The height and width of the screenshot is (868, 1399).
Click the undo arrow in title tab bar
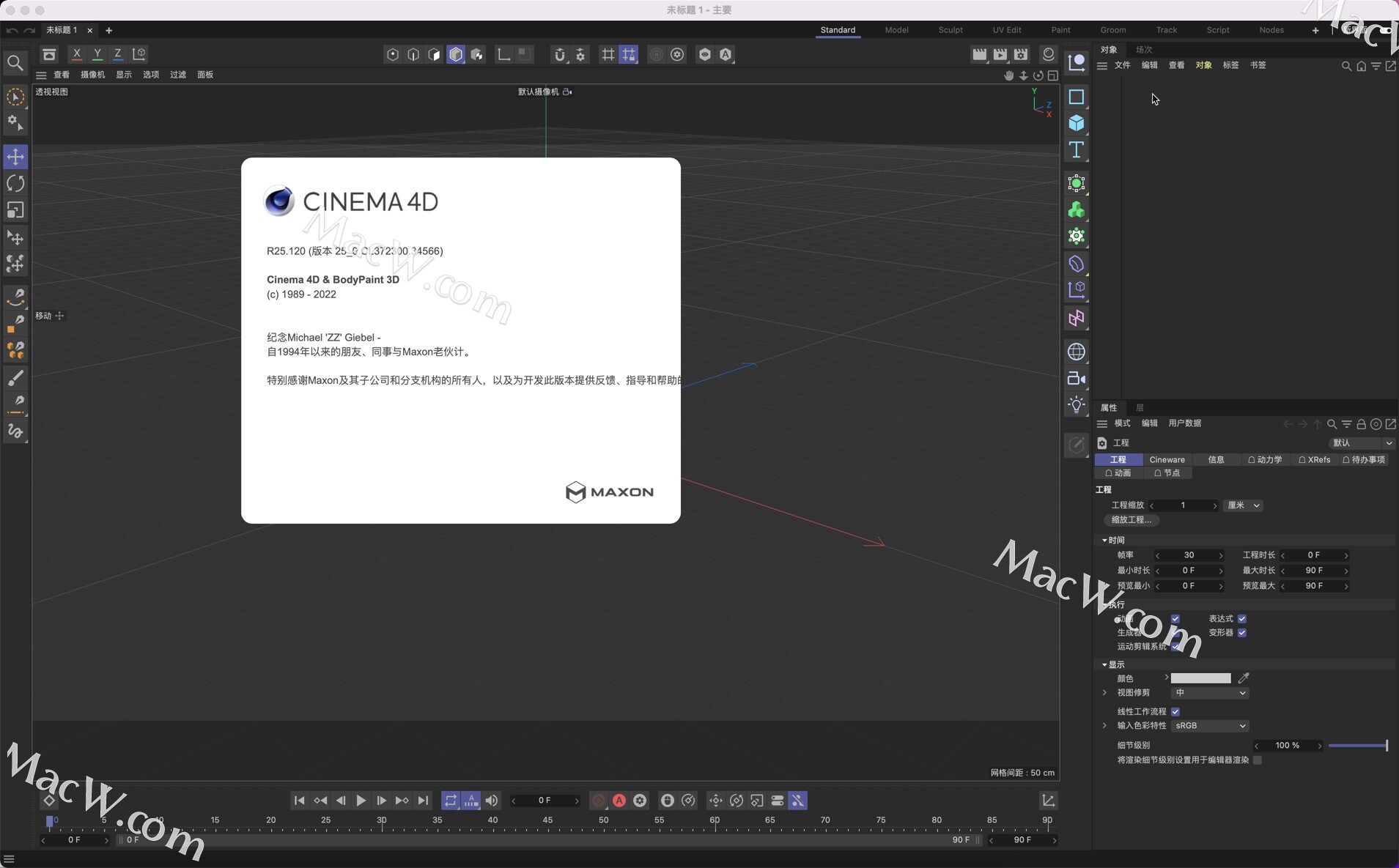pyautogui.click(x=12, y=31)
